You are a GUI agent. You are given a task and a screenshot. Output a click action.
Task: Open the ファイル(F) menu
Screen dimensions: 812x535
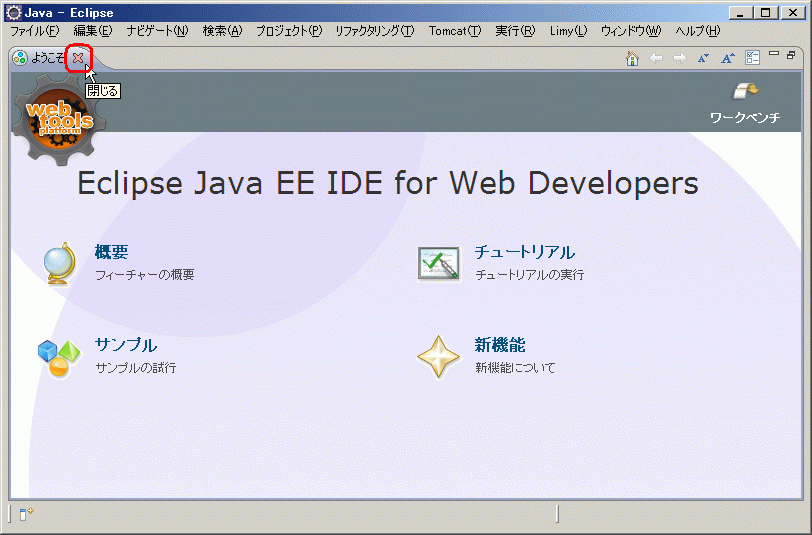(x=35, y=31)
